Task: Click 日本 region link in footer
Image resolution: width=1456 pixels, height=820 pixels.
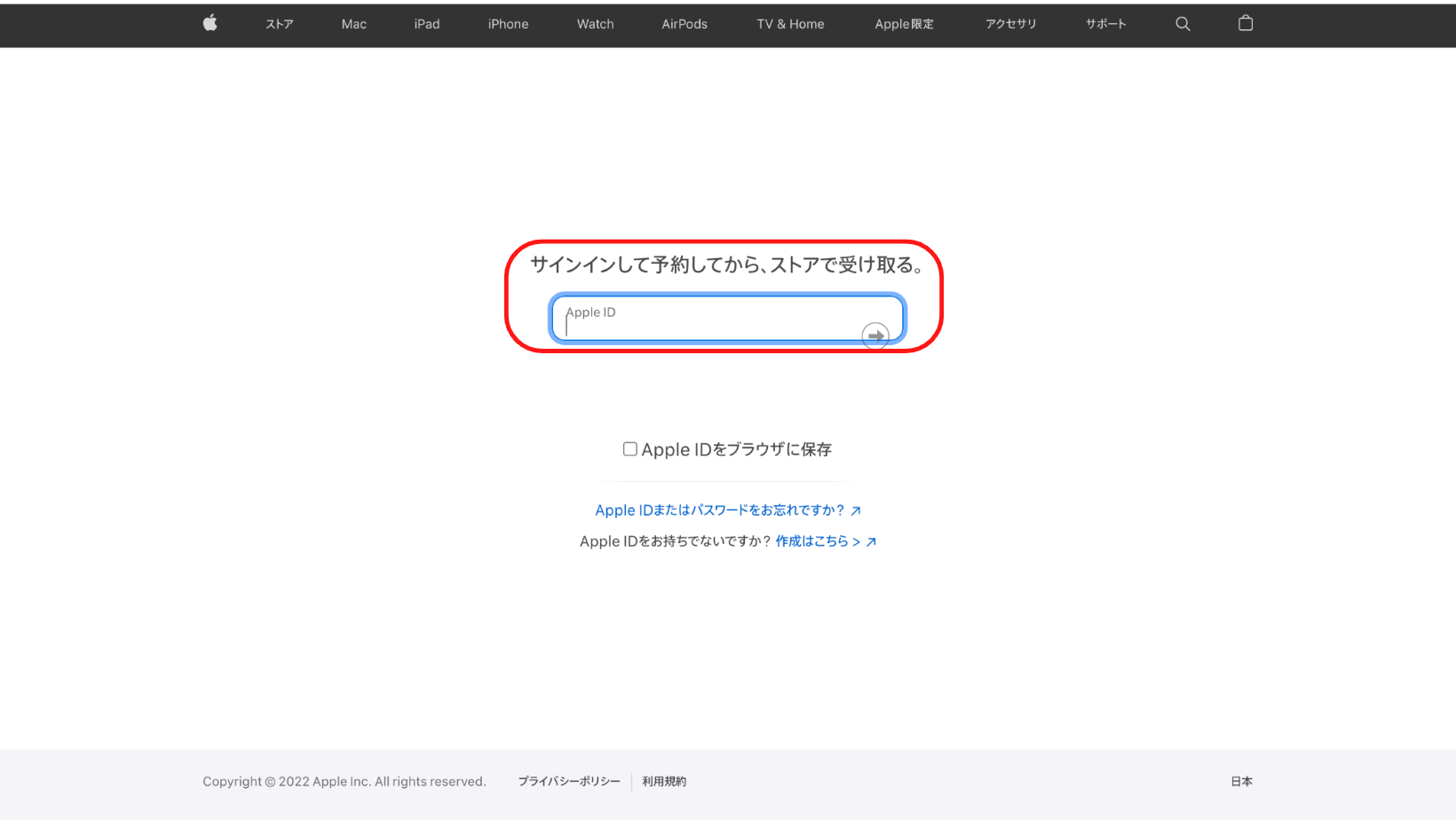Action: click(1241, 781)
